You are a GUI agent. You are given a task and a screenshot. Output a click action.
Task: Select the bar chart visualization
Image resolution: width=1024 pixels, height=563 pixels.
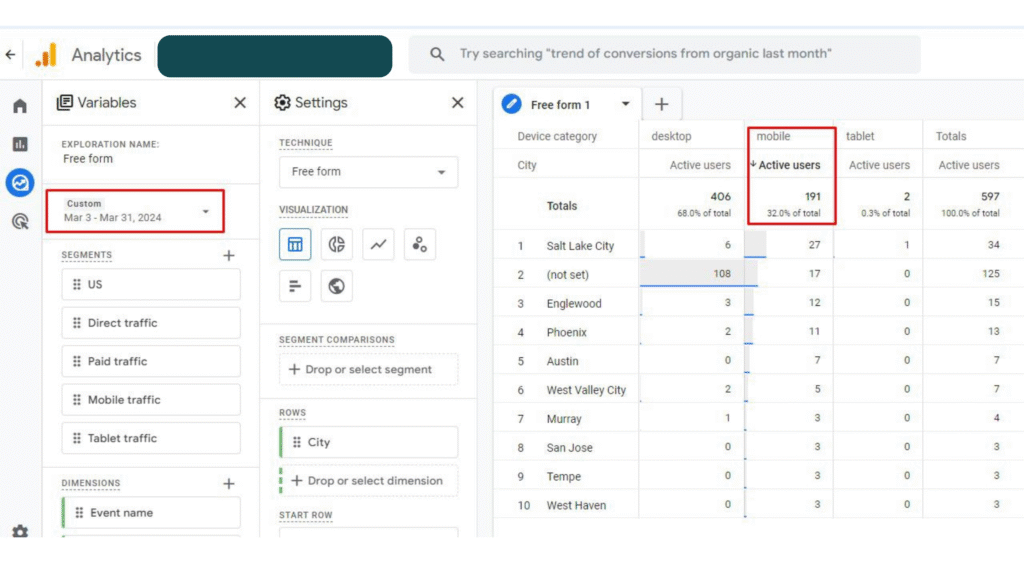pos(295,286)
